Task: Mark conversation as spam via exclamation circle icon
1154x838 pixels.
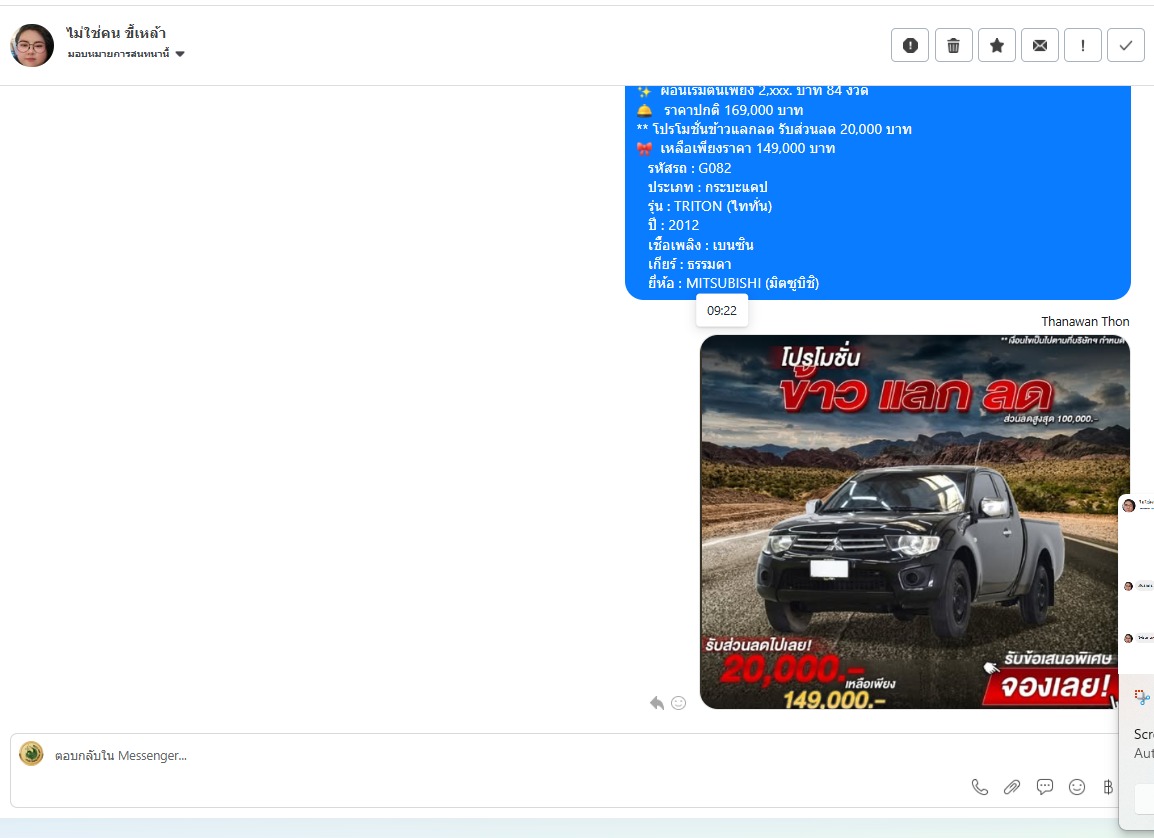Action: pyautogui.click(x=910, y=46)
